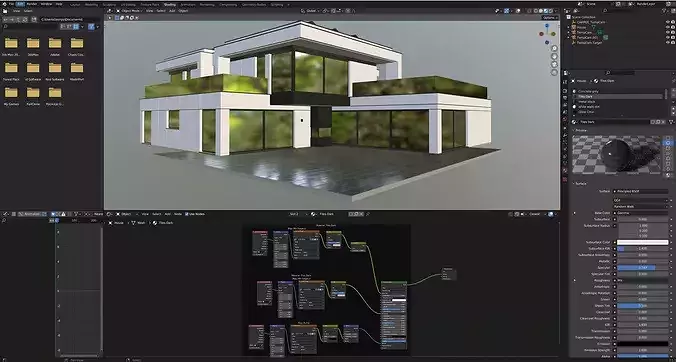Viewport: 676px width, 362px height.
Task: Open the File menu
Action: (x=11, y=4)
